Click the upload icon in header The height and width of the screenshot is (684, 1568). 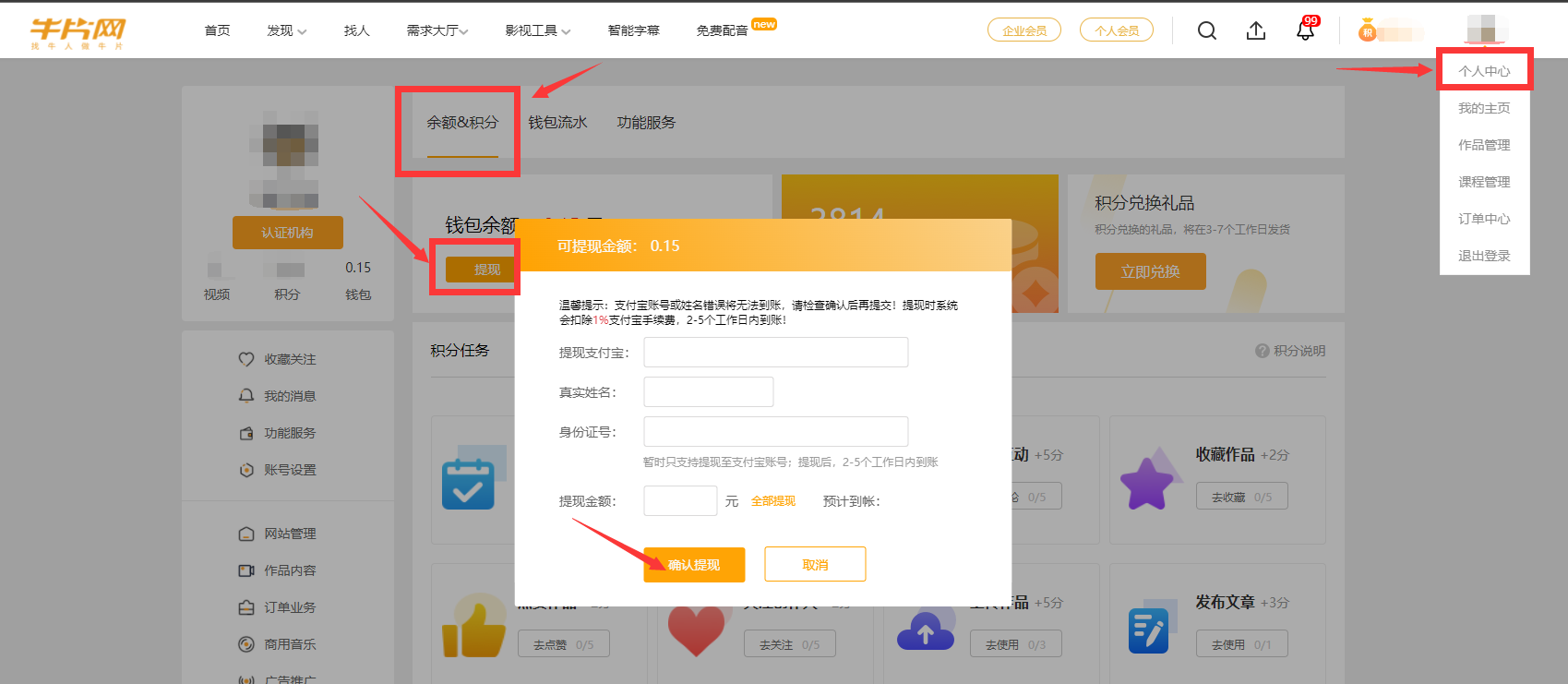1255,30
